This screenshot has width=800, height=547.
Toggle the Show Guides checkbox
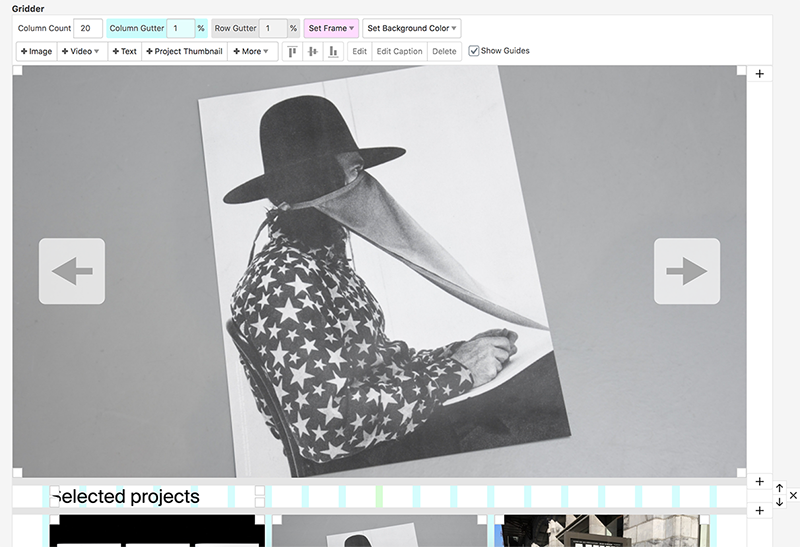pyautogui.click(x=474, y=51)
